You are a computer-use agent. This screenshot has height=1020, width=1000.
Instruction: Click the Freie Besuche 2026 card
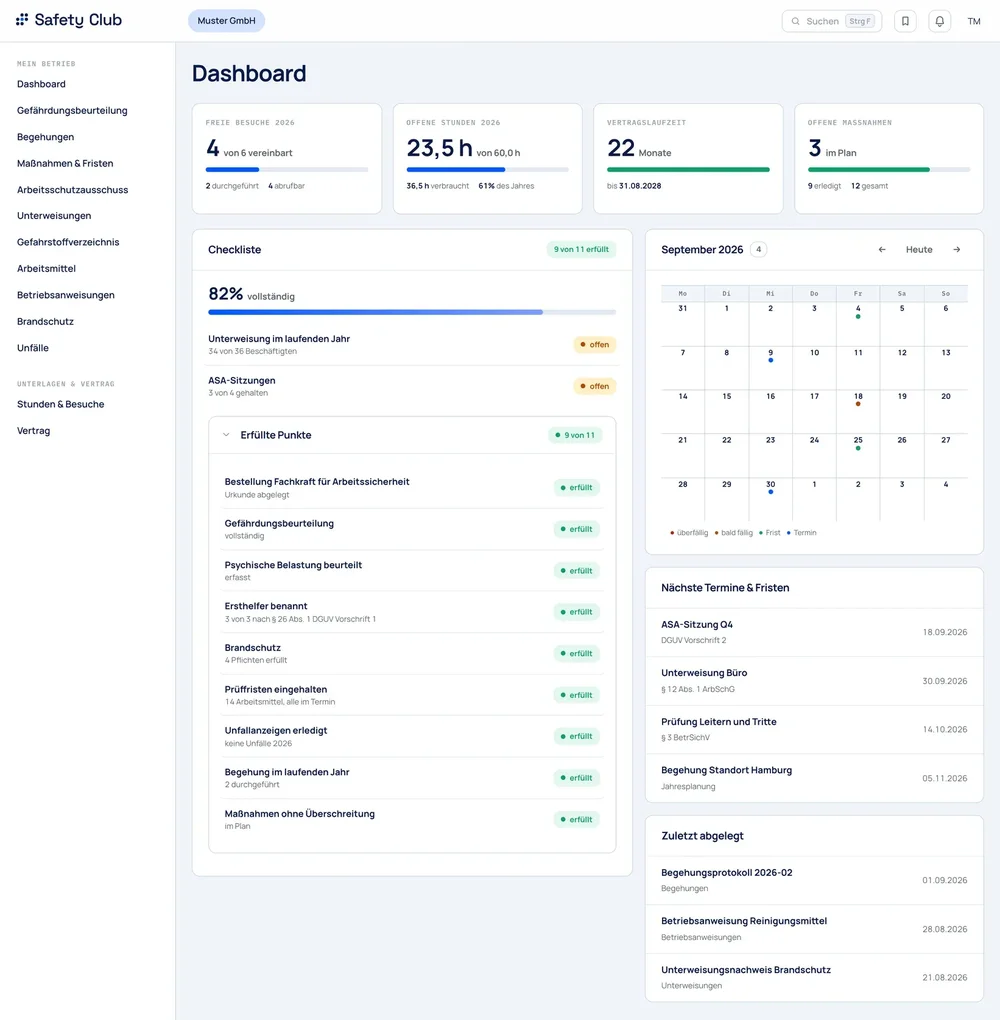[x=287, y=159]
